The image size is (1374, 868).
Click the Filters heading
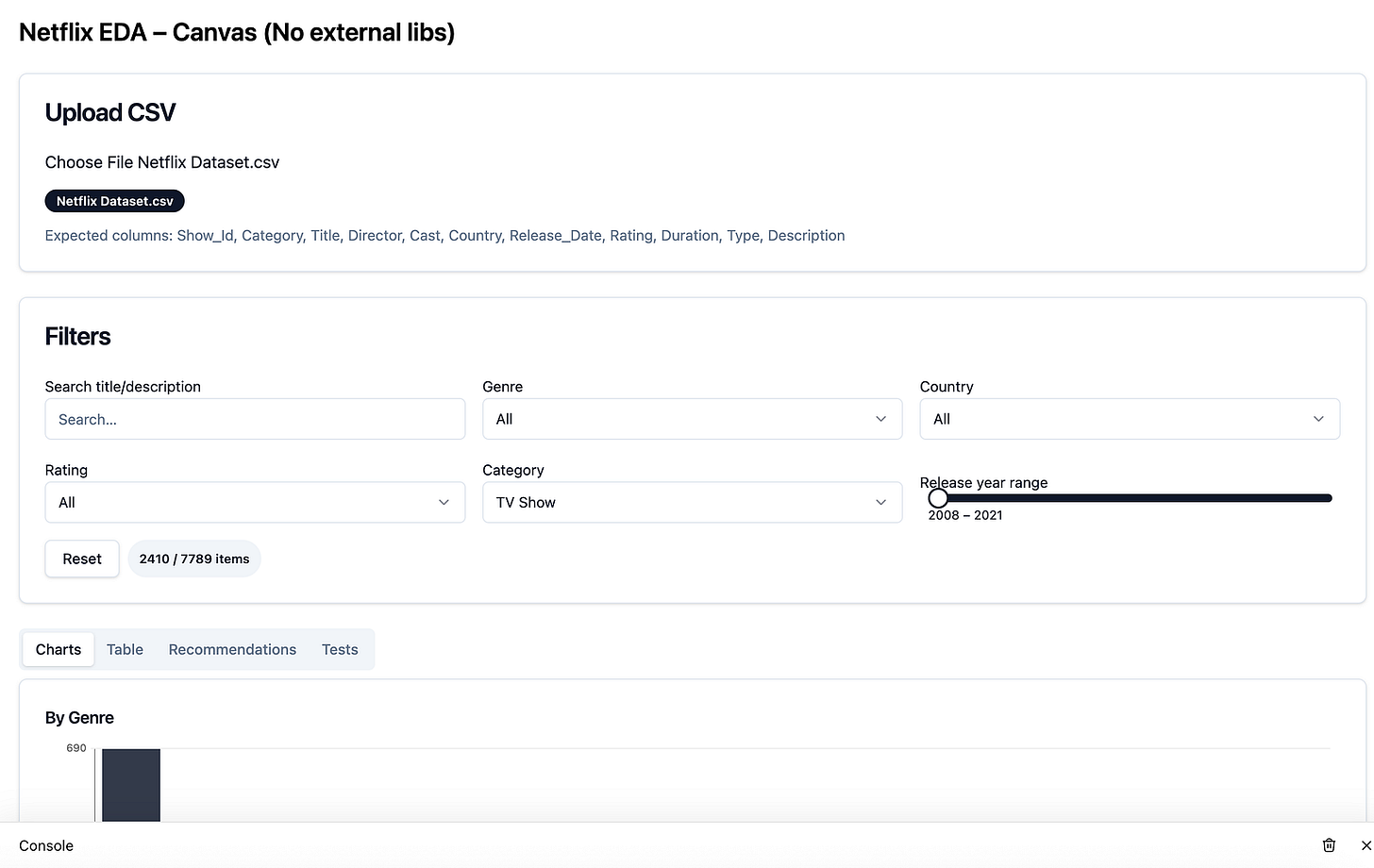coord(77,336)
